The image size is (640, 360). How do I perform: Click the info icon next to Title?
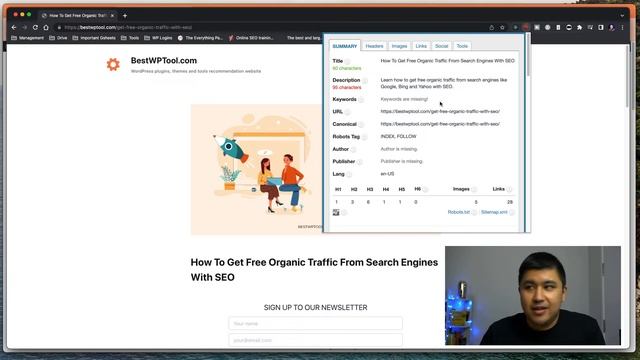(x=347, y=61)
